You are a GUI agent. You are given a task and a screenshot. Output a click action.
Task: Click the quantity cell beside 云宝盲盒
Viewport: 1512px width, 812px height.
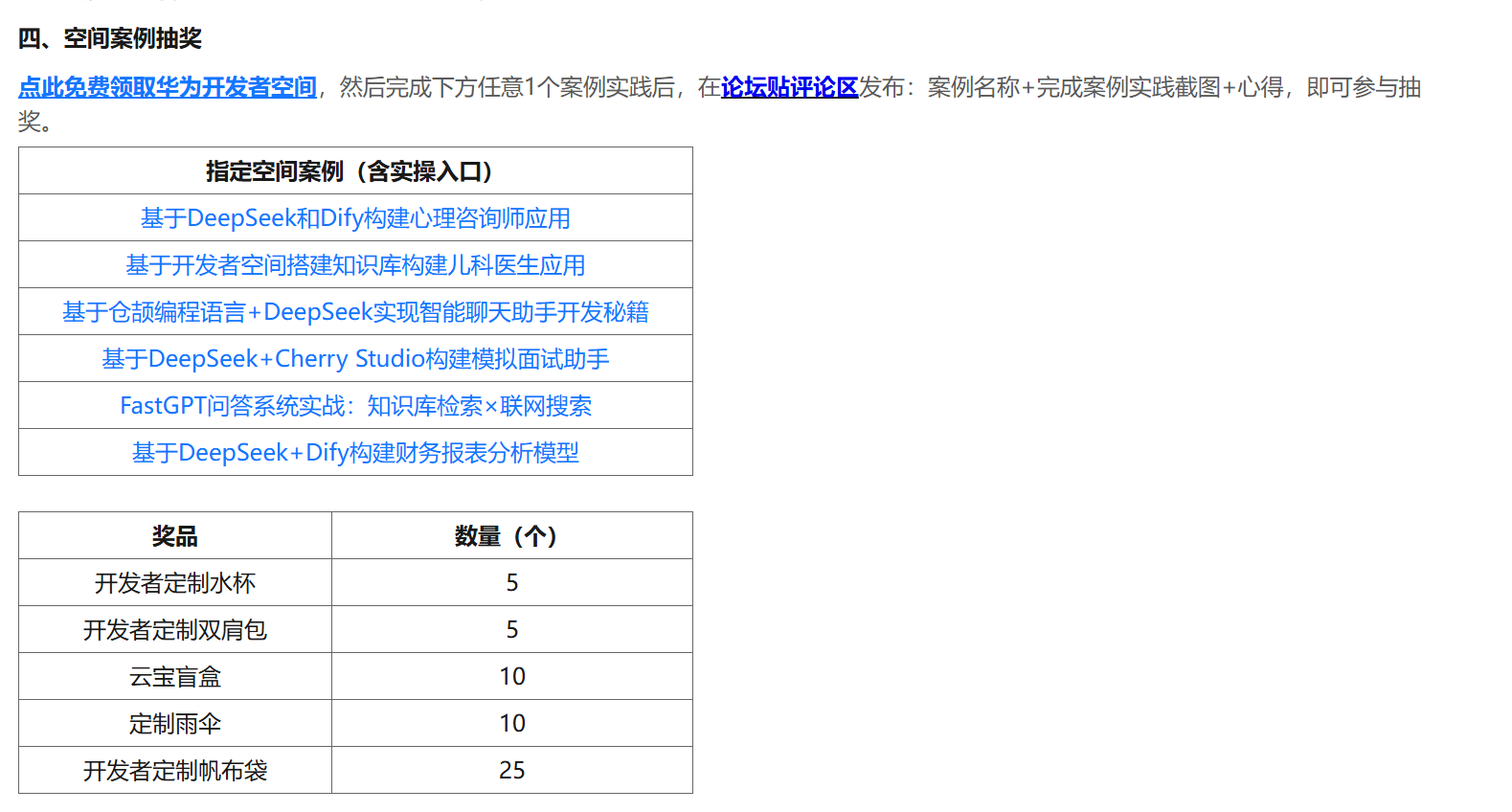pyautogui.click(x=511, y=677)
